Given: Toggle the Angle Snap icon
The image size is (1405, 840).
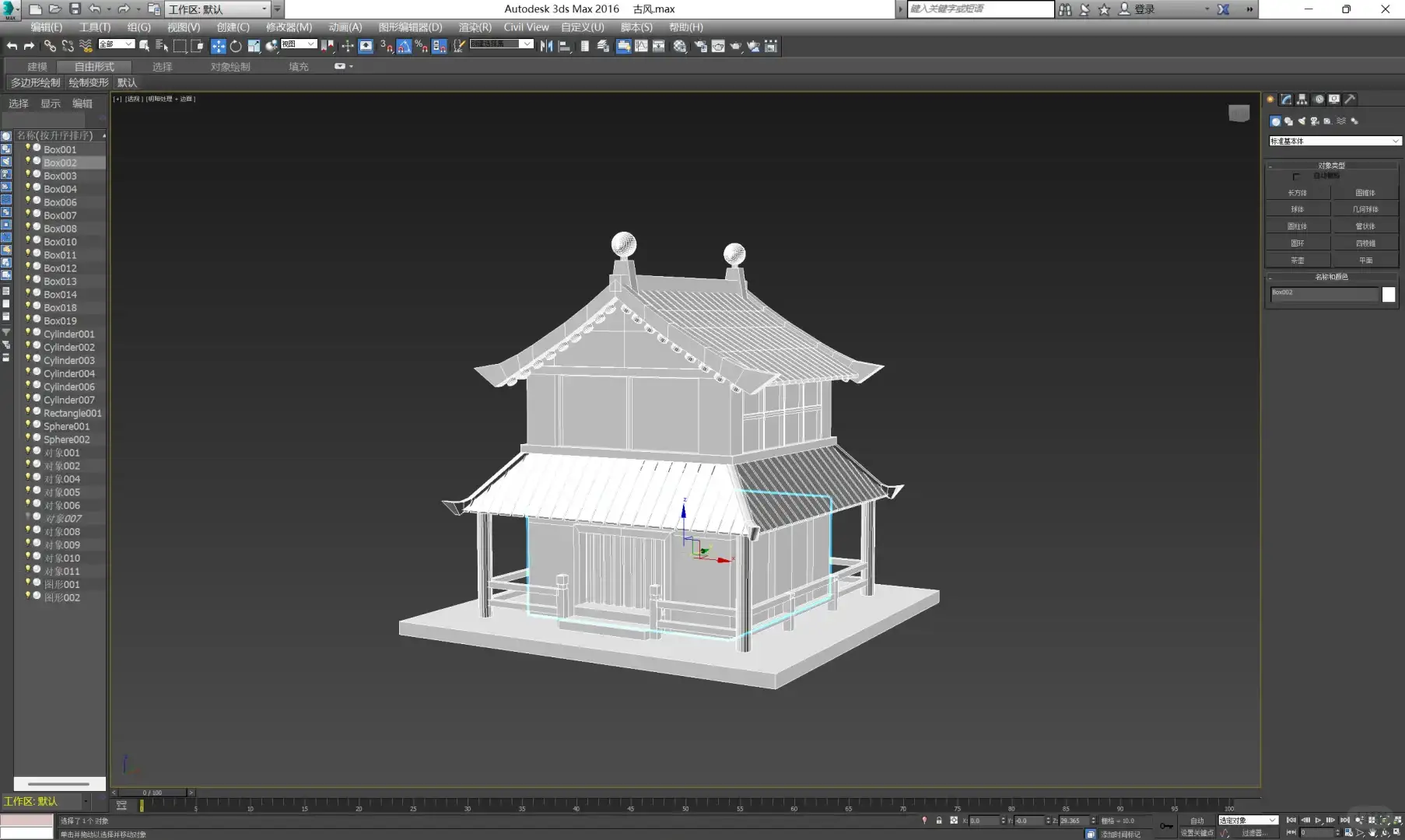Looking at the screenshot, I should pos(404,47).
